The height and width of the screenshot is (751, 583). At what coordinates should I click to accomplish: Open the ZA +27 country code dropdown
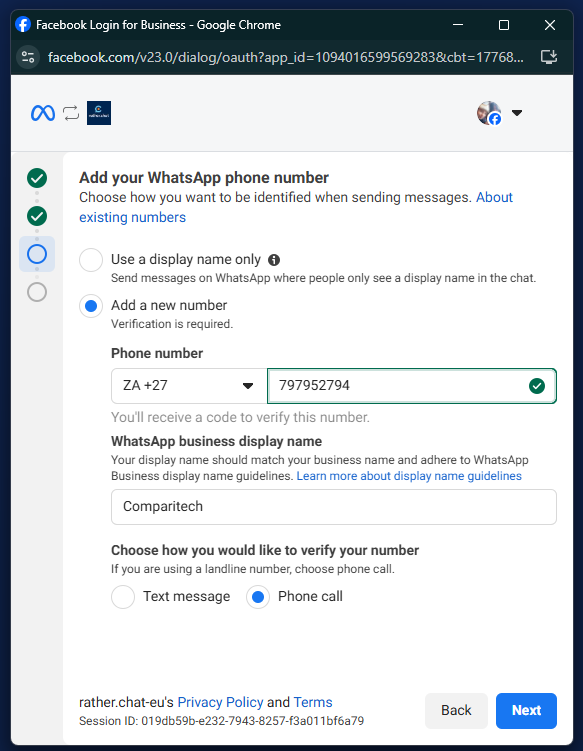[189, 386]
